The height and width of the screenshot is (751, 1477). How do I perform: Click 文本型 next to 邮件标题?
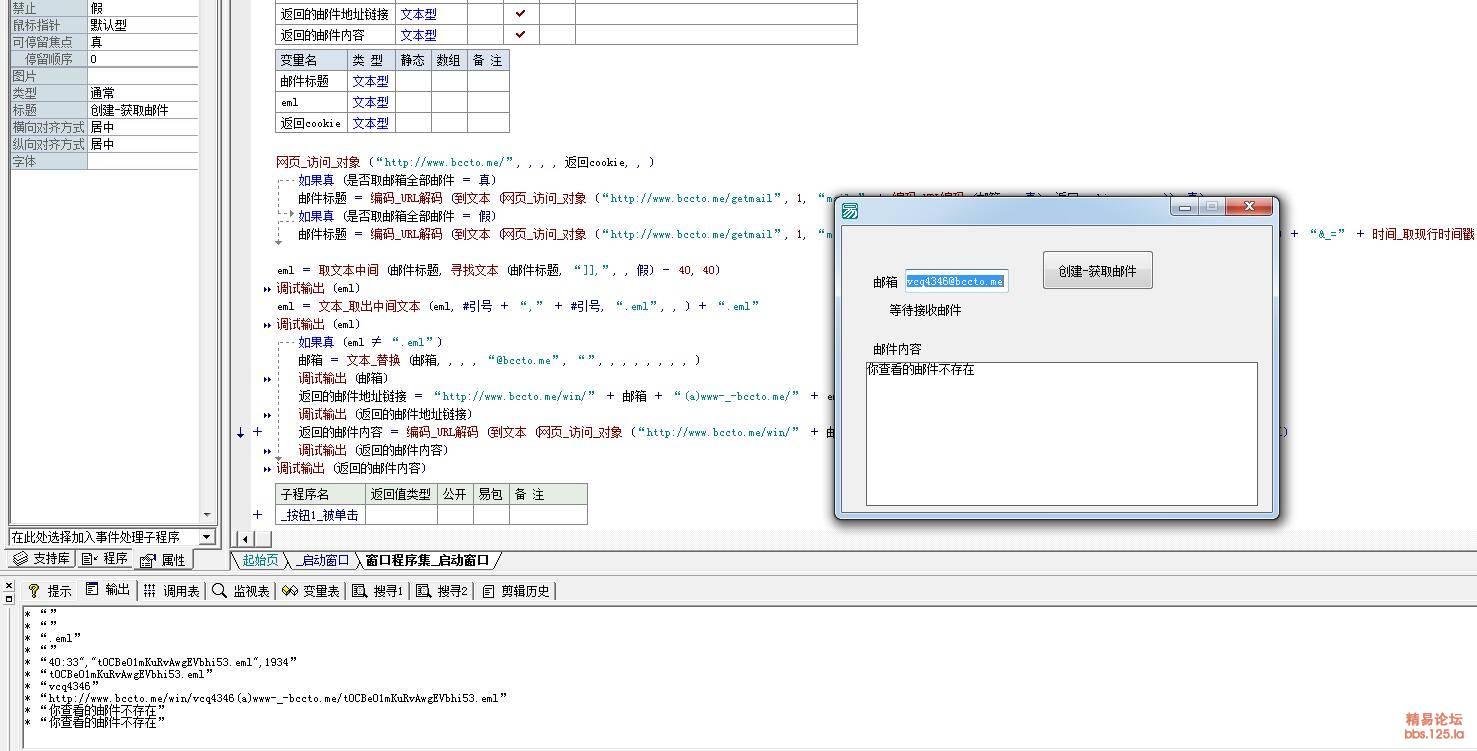370,81
